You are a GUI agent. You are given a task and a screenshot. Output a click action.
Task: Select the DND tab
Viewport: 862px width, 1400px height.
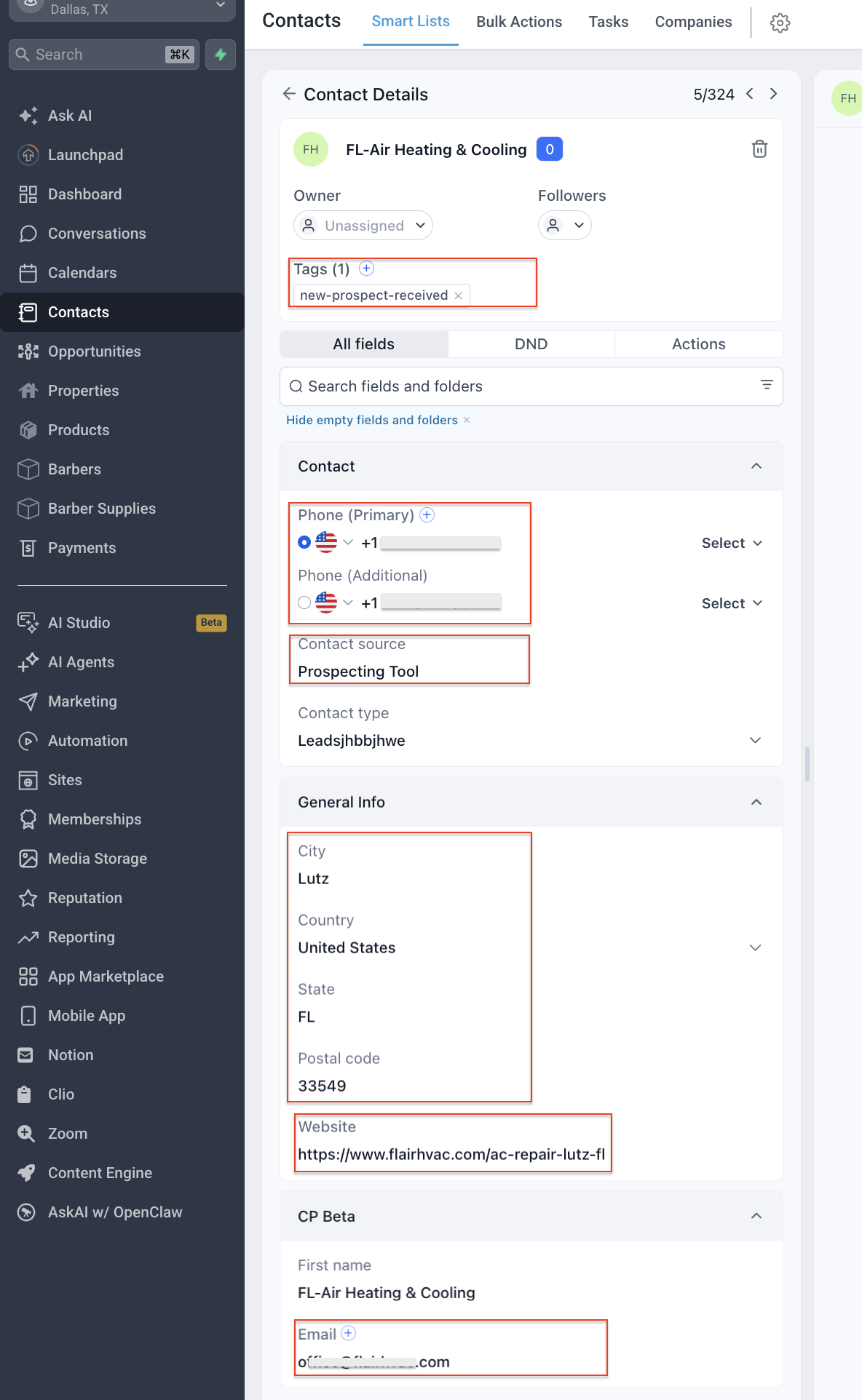(x=531, y=344)
